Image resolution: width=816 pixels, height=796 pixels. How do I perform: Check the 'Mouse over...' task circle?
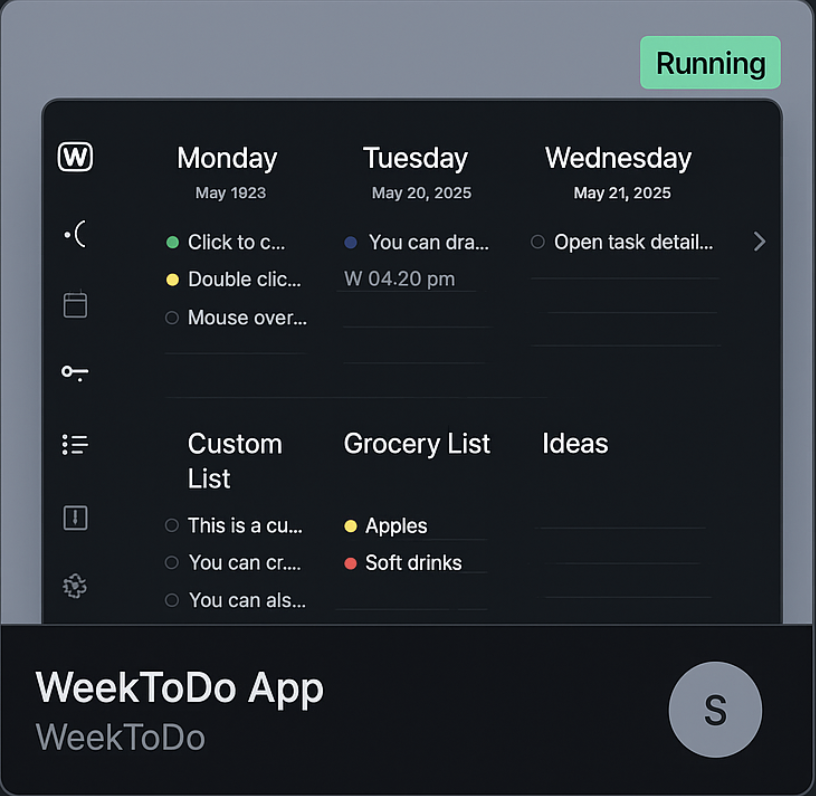point(172,318)
